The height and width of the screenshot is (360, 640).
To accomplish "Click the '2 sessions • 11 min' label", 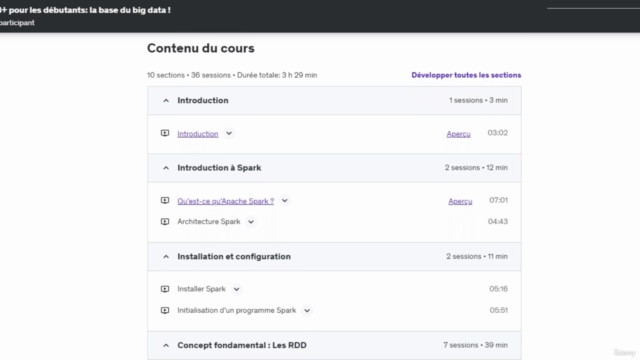I will tap(477, 256).
